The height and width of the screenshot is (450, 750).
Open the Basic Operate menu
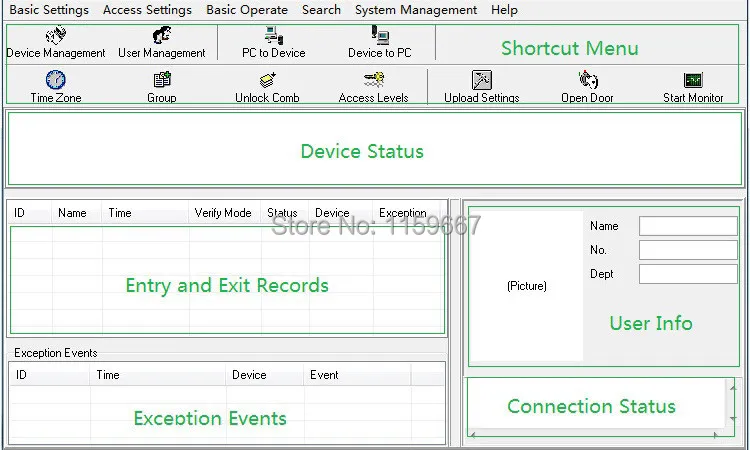[x=247, y=10]
